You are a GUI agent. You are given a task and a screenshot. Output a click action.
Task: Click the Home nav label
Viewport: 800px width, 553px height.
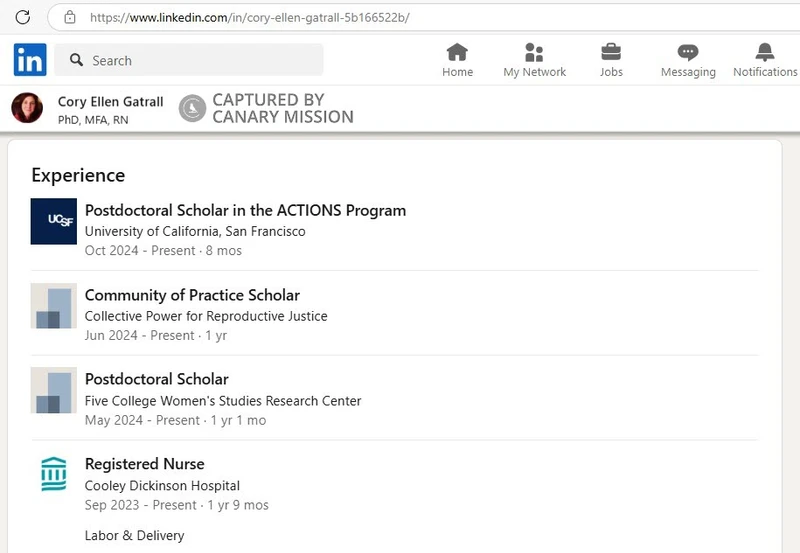pos(458,72)
